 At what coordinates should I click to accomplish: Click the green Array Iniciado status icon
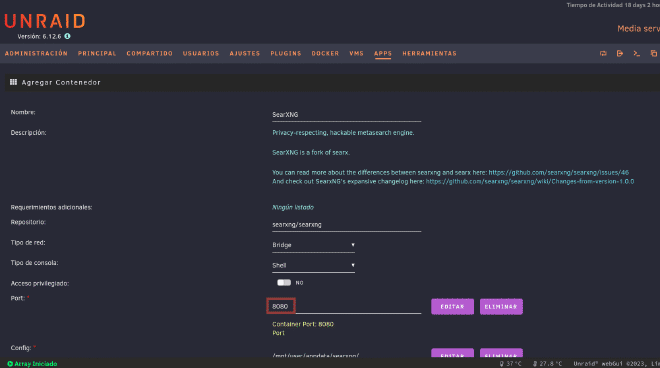[x=10, y=364]
